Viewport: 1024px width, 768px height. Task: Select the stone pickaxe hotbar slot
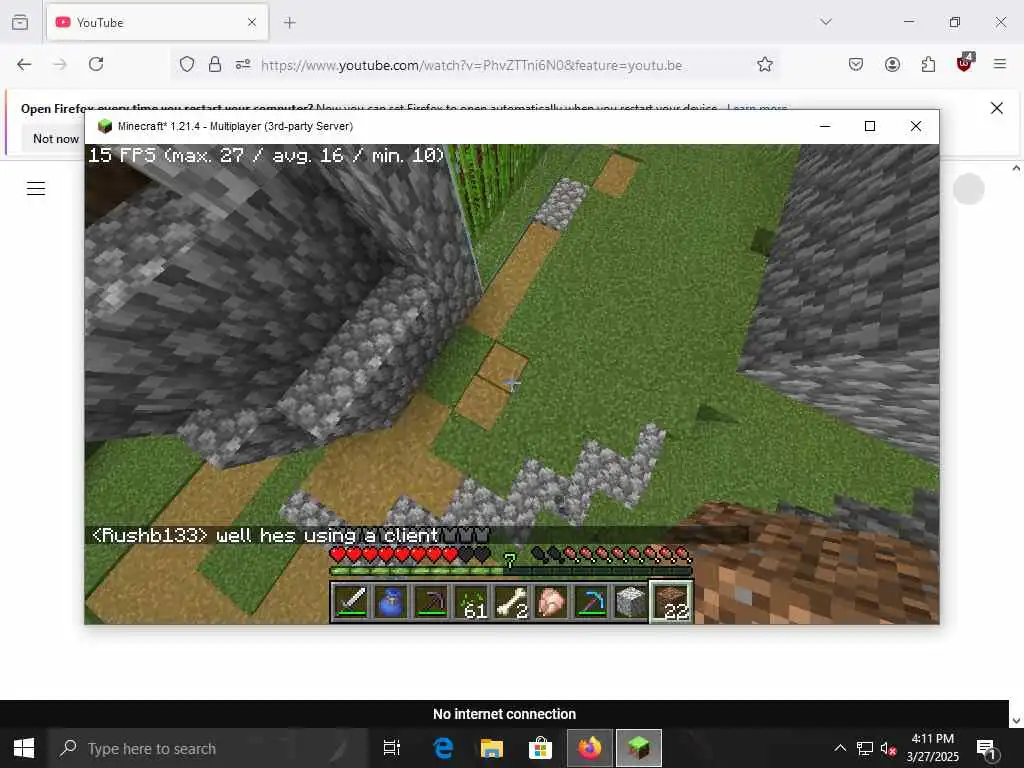click(x=431, y=601)
